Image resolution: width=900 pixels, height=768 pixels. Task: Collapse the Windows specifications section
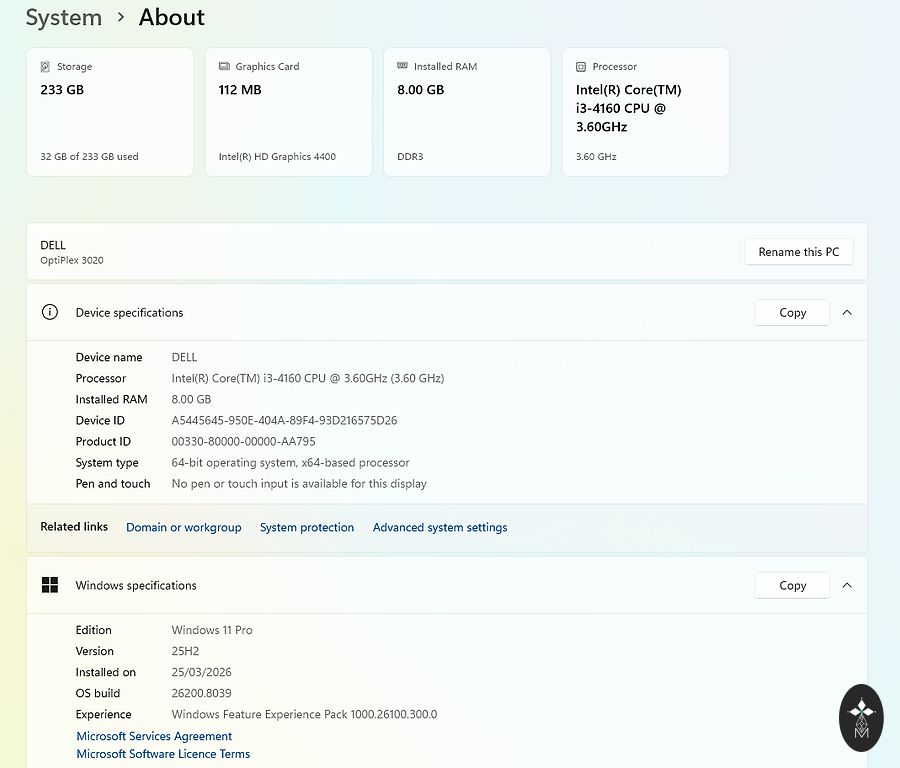tap(847, 585)
